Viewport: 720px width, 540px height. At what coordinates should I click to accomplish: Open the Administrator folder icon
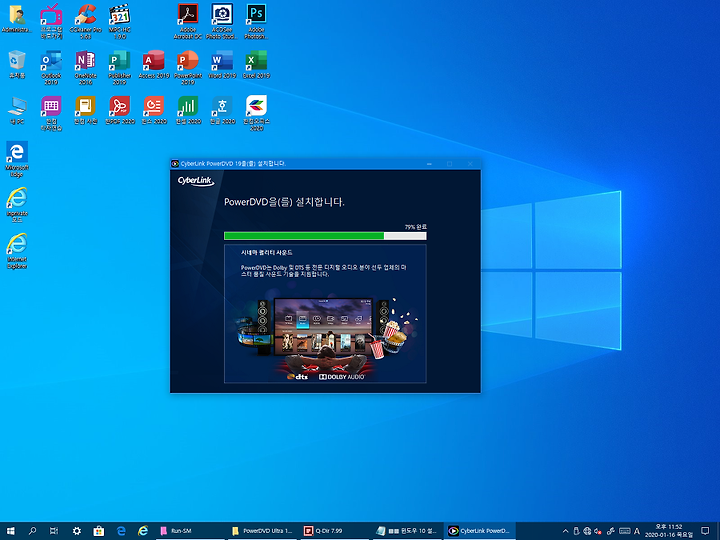[x=17, y=18]
